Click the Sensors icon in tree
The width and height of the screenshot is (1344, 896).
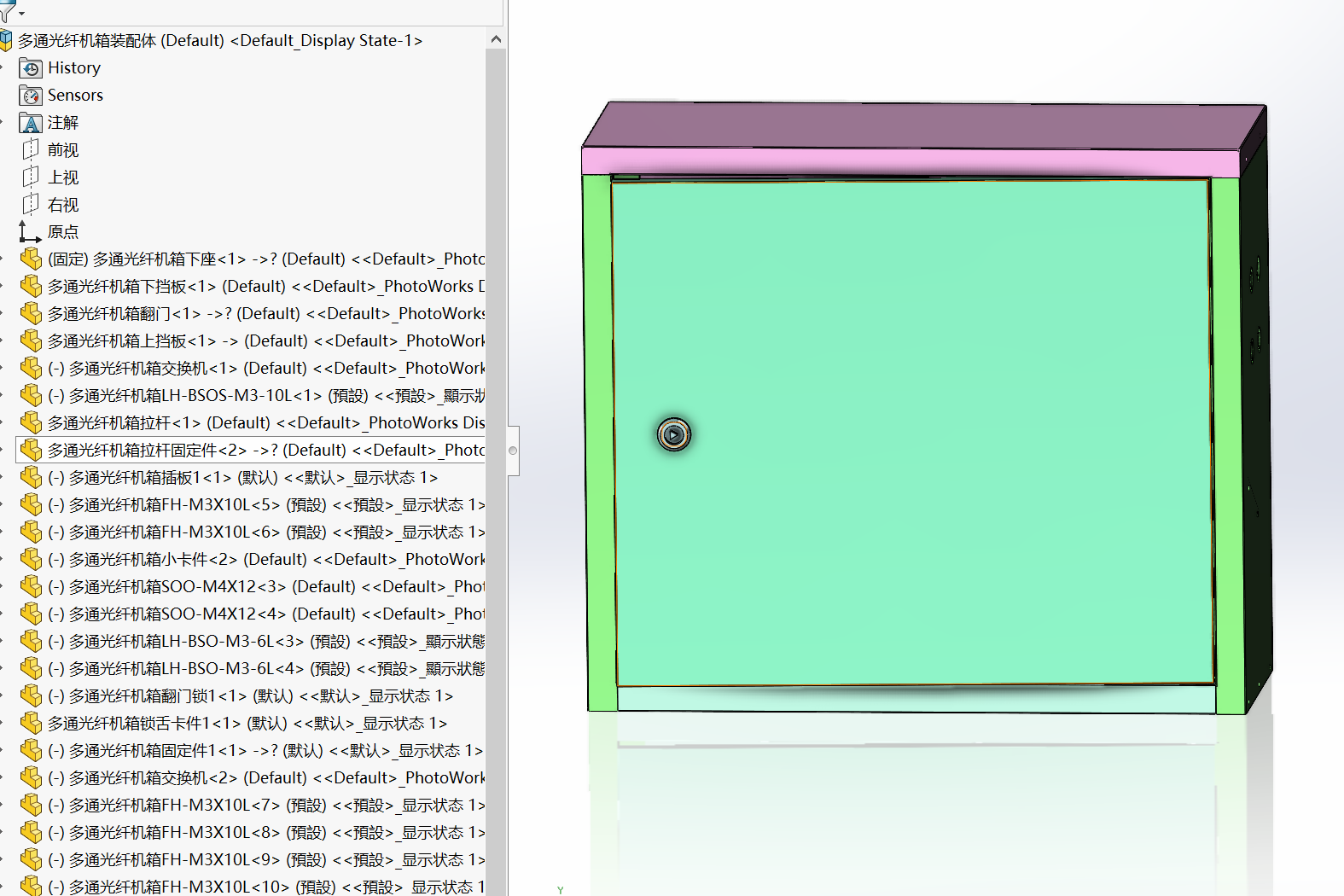[x=31, y=96]
